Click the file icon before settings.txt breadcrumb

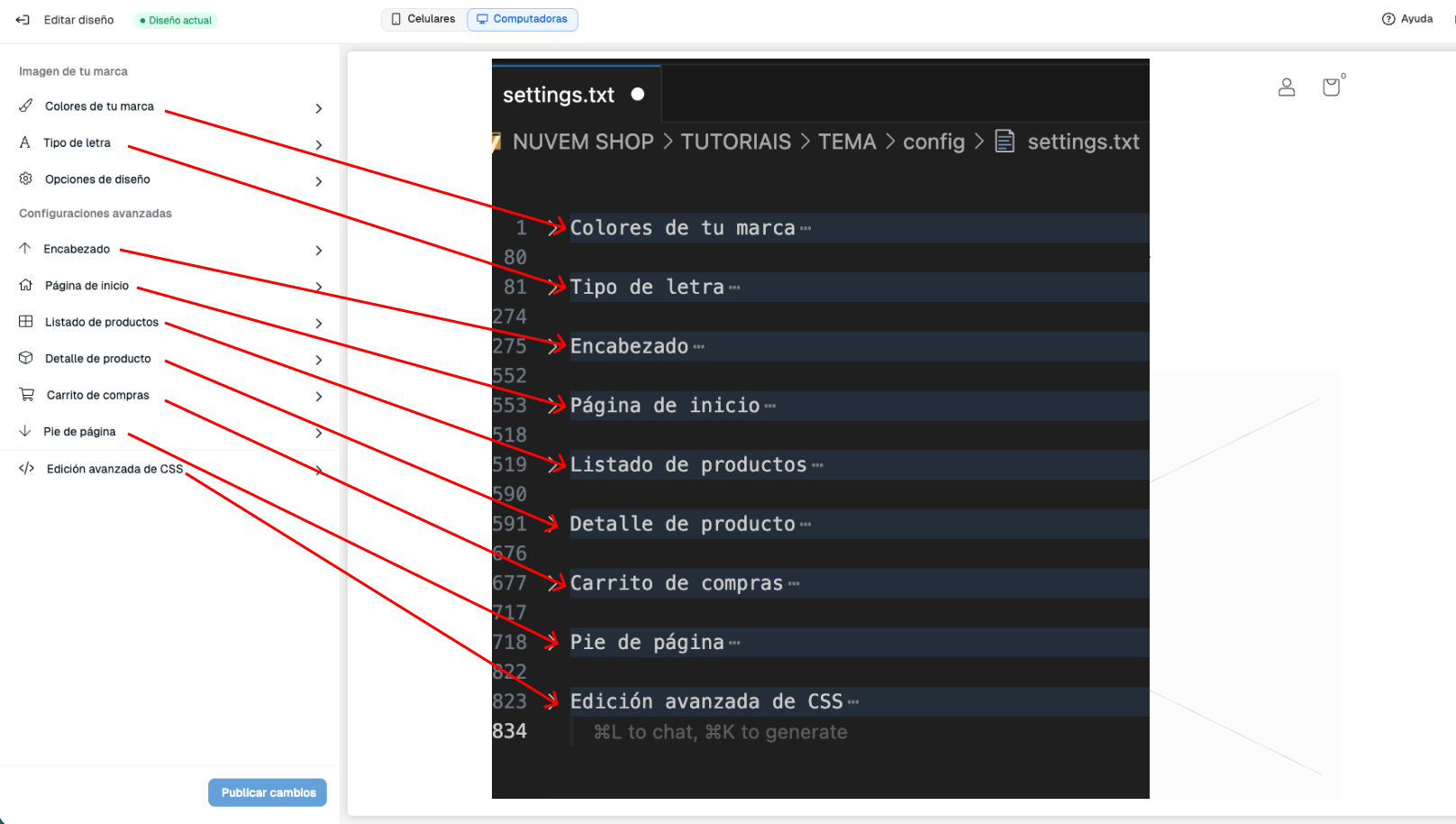(1005, 142)
